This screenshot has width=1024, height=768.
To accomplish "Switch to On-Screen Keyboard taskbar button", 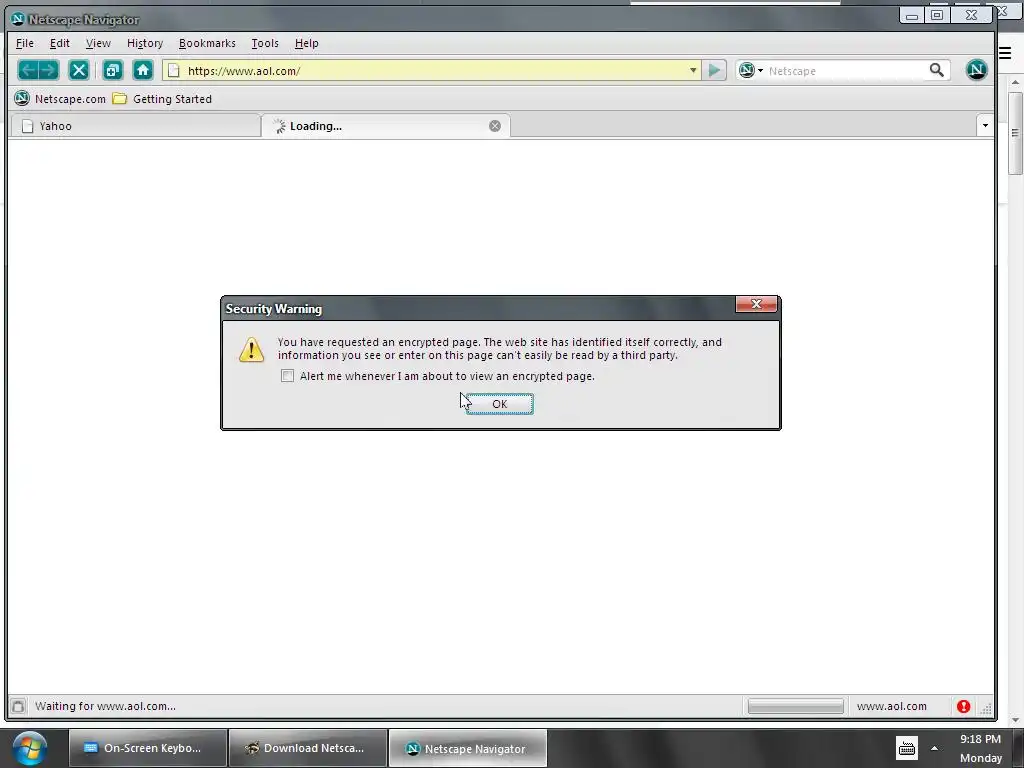I will [148, 748].
